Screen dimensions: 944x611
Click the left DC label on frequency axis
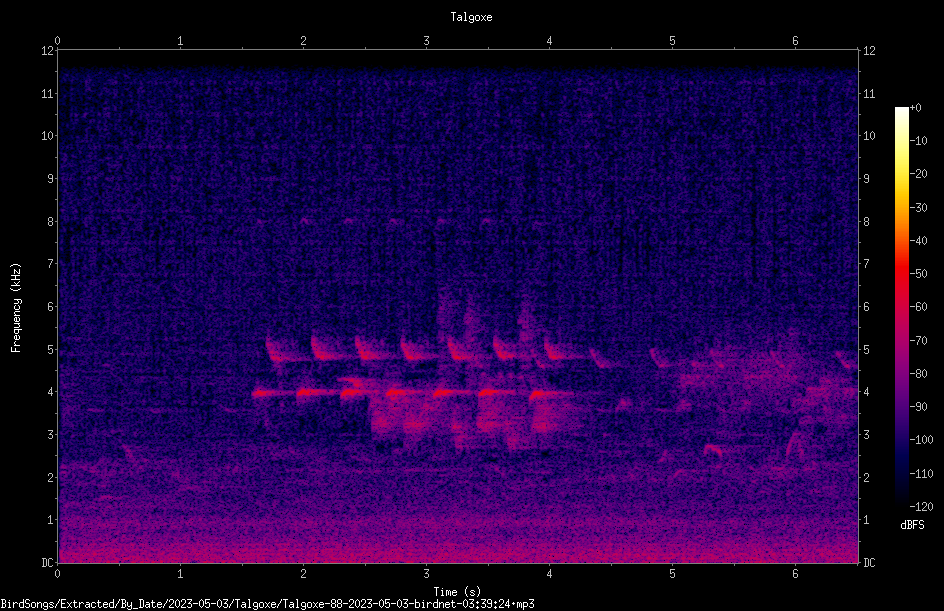[x=47, y=563]
